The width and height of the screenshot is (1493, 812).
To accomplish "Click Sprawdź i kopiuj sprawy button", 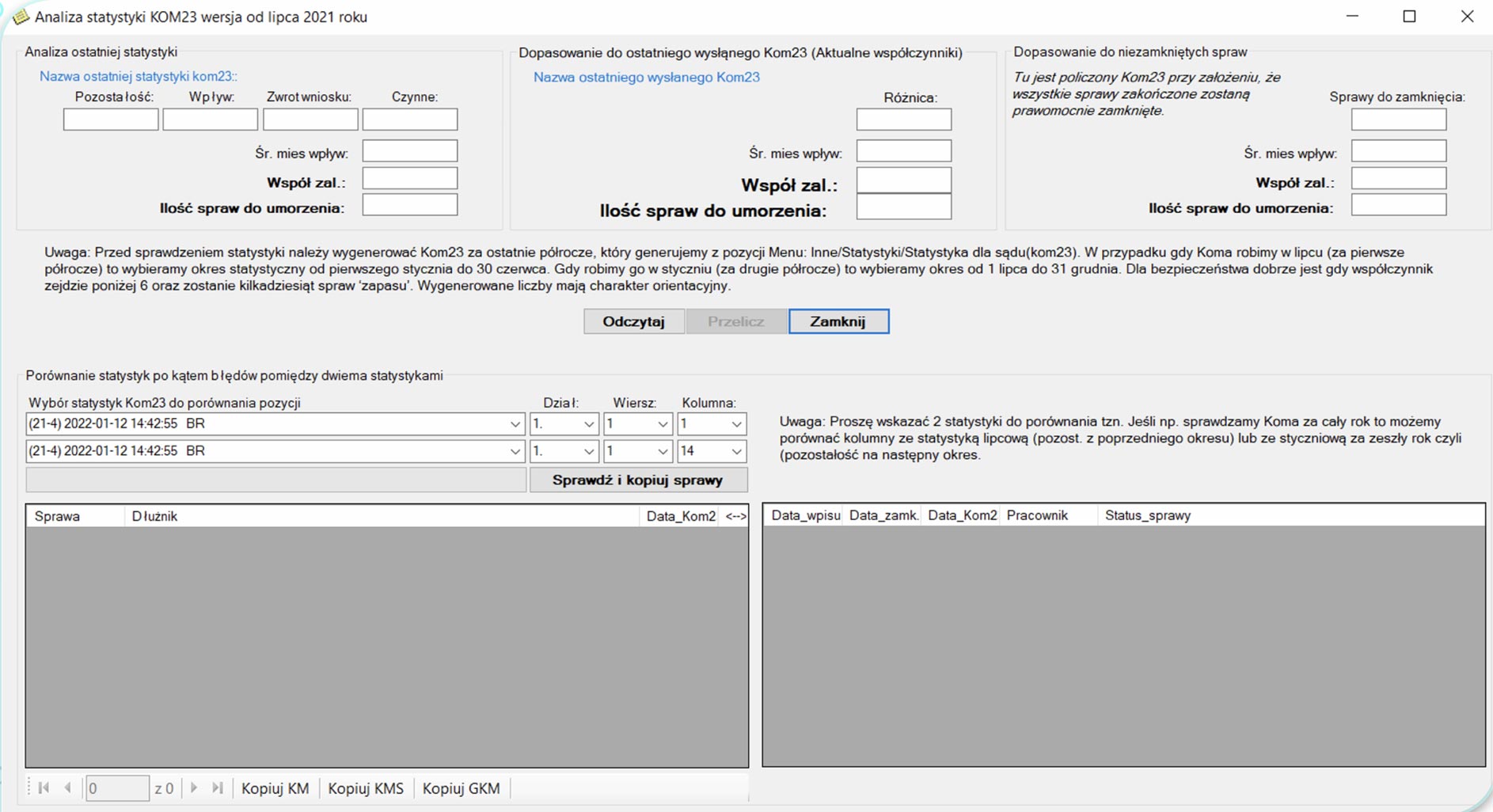I will (638, 480).
